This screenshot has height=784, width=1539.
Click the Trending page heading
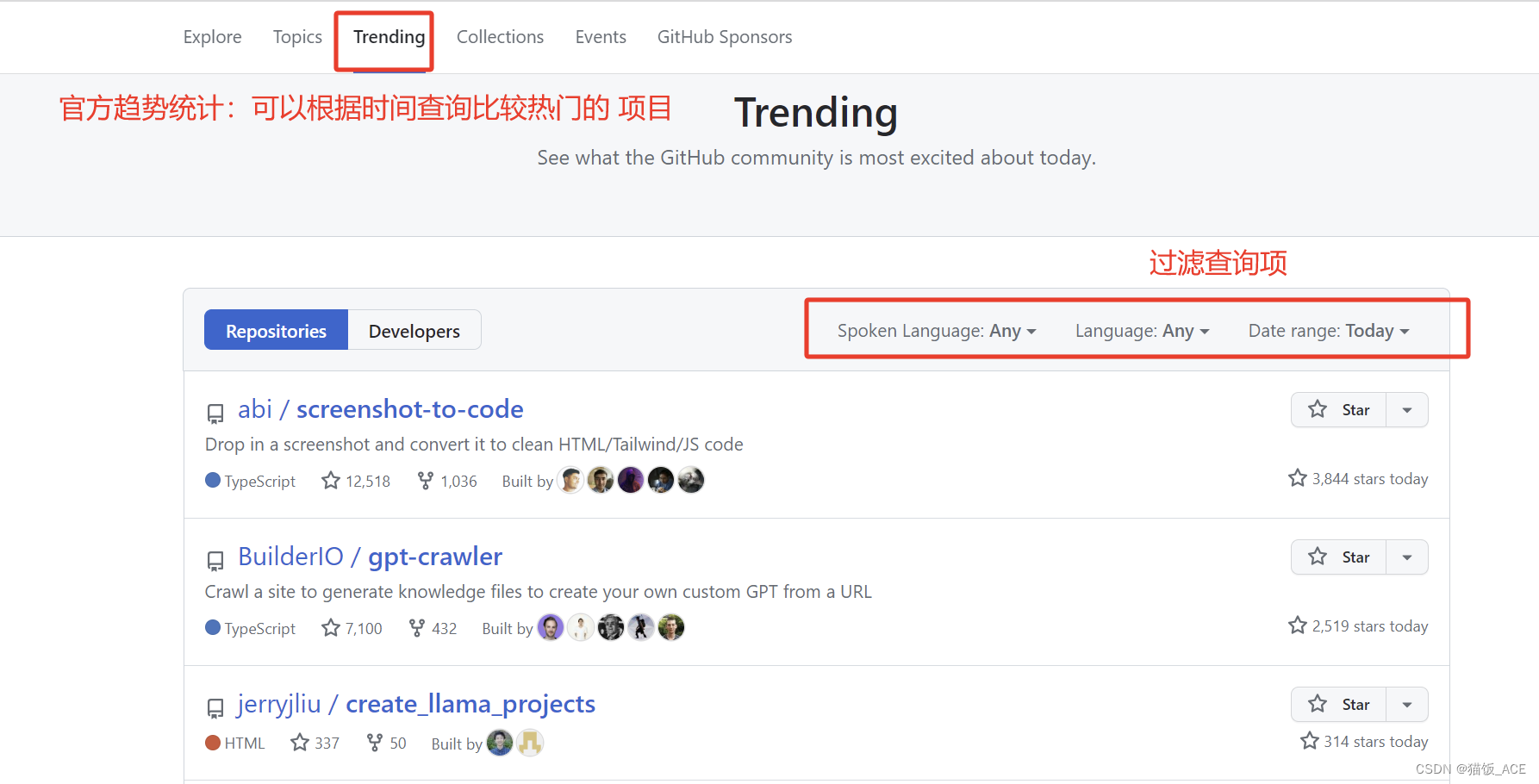pyautogui.click(x=815, y=113)
